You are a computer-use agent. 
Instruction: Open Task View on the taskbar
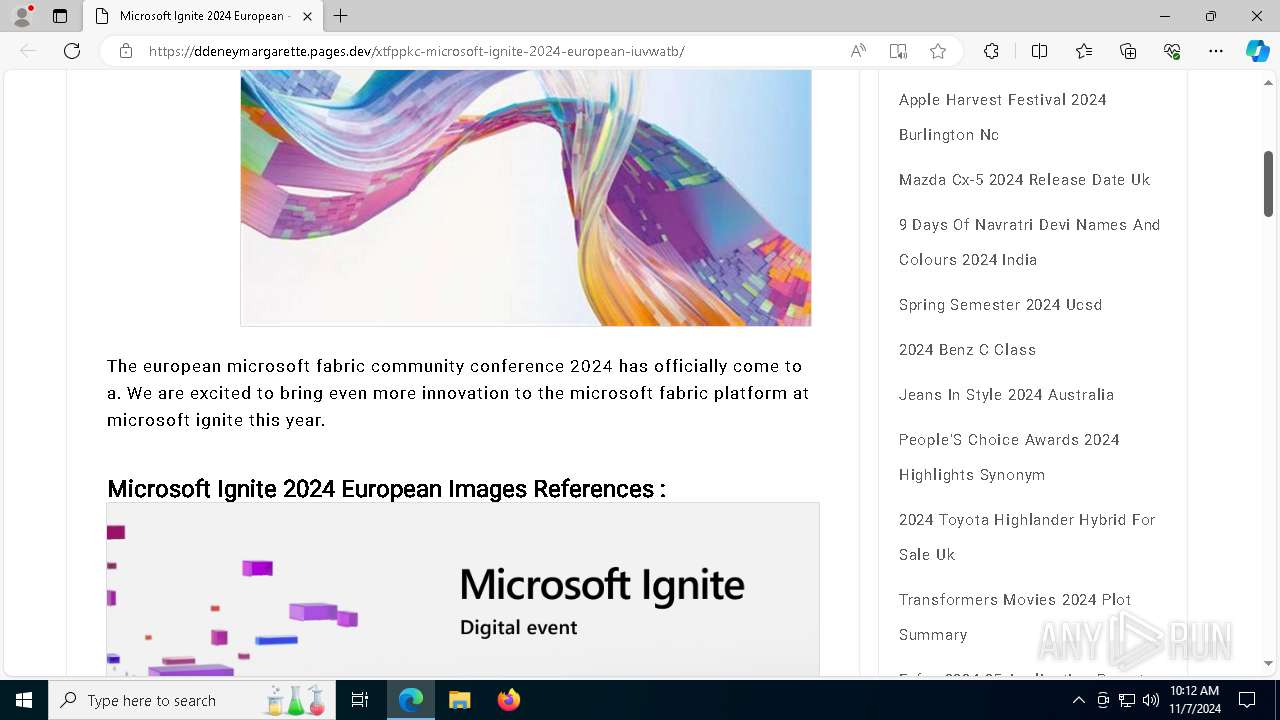(x=360, y=700)
